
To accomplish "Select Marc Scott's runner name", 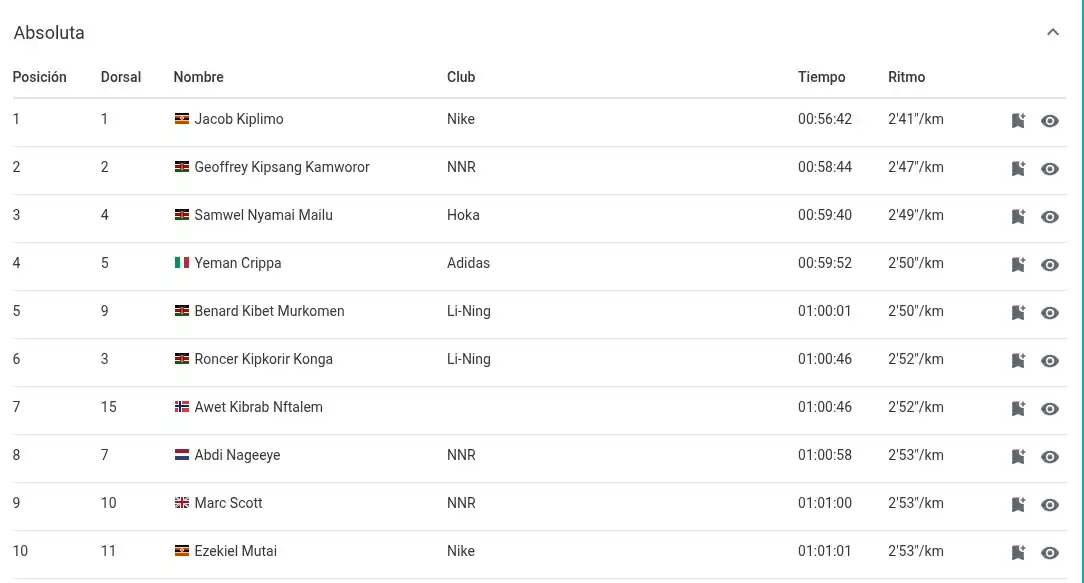I will point(228,503).
